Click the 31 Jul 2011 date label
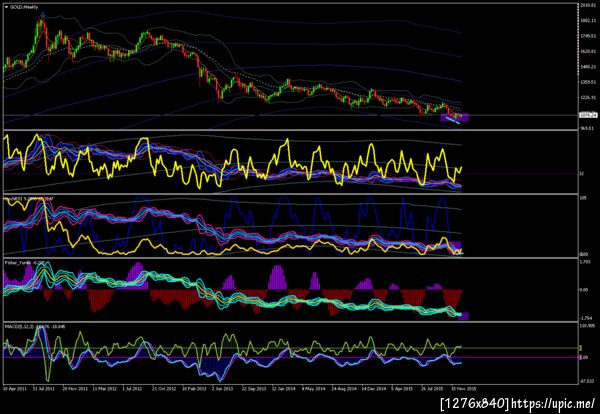The height and width of the screenshot is (414, 600). pyautogui.click(x=44, y=388)
